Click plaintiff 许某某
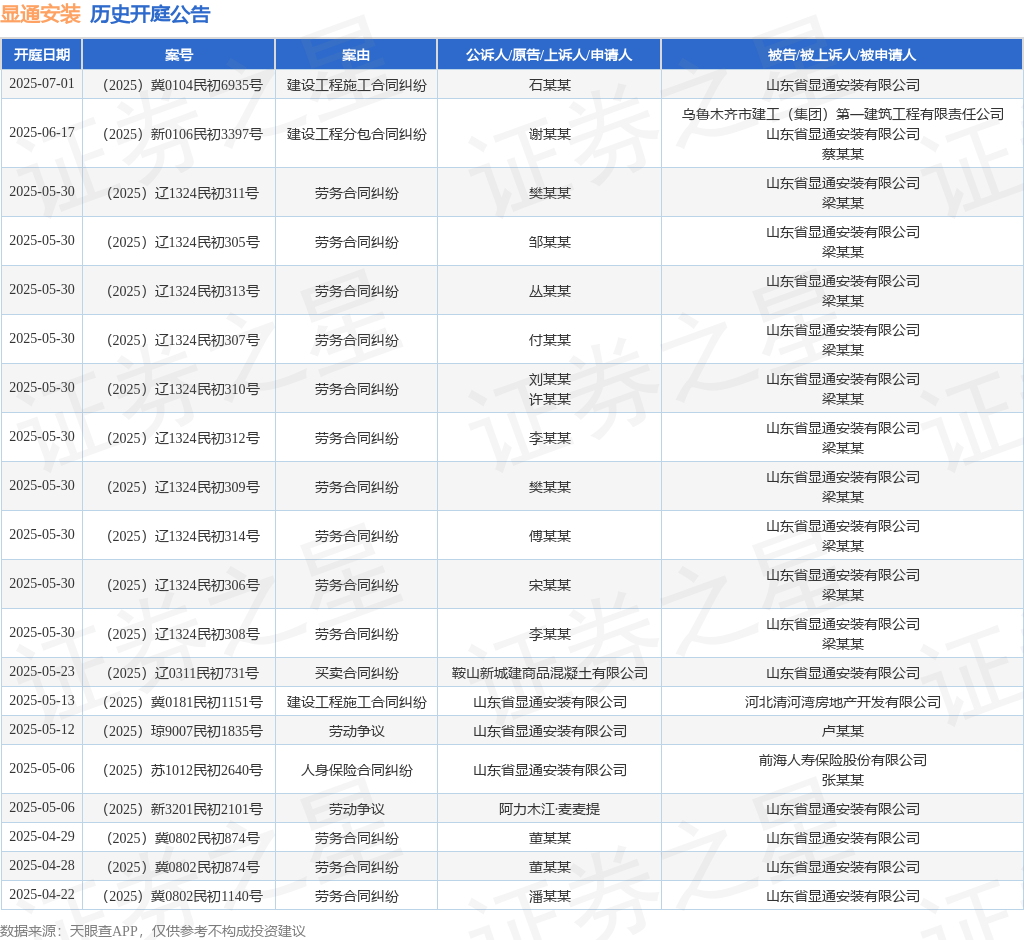The image size is (1024, 940). point(549,399)
